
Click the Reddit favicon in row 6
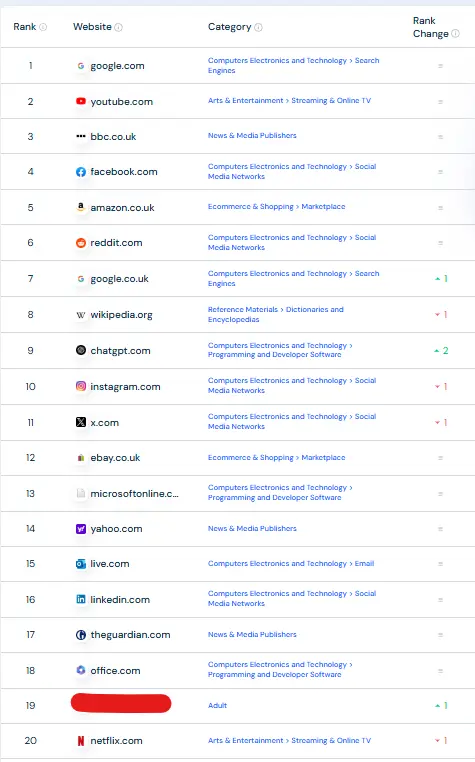click(81, 242)
